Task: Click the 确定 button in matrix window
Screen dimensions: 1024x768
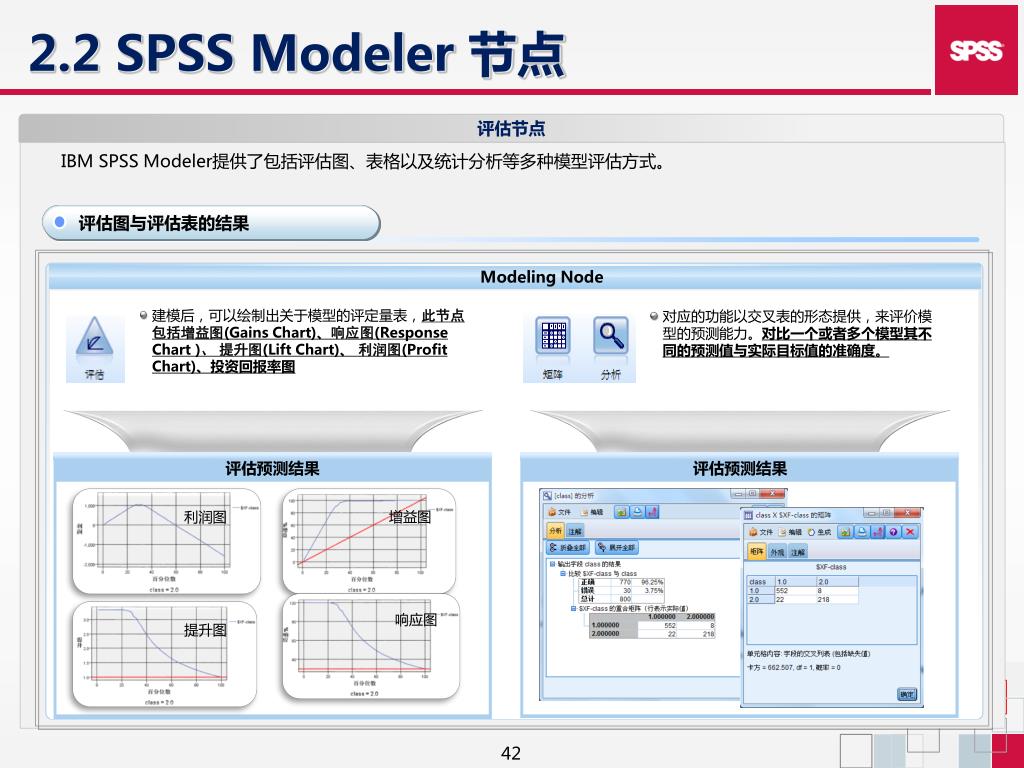Action: tap(907, 694)
